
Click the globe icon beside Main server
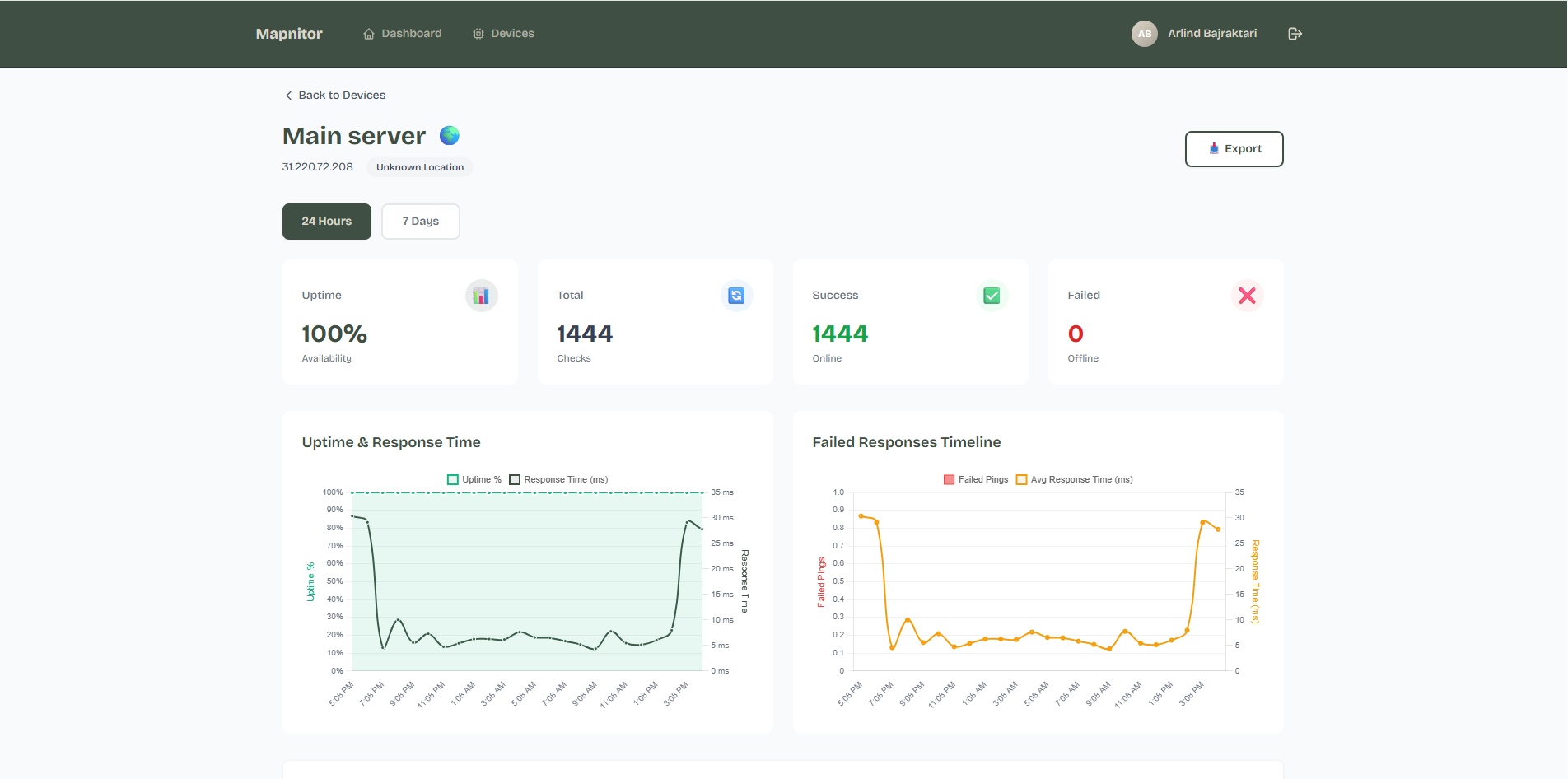click(x=449, y=135)
